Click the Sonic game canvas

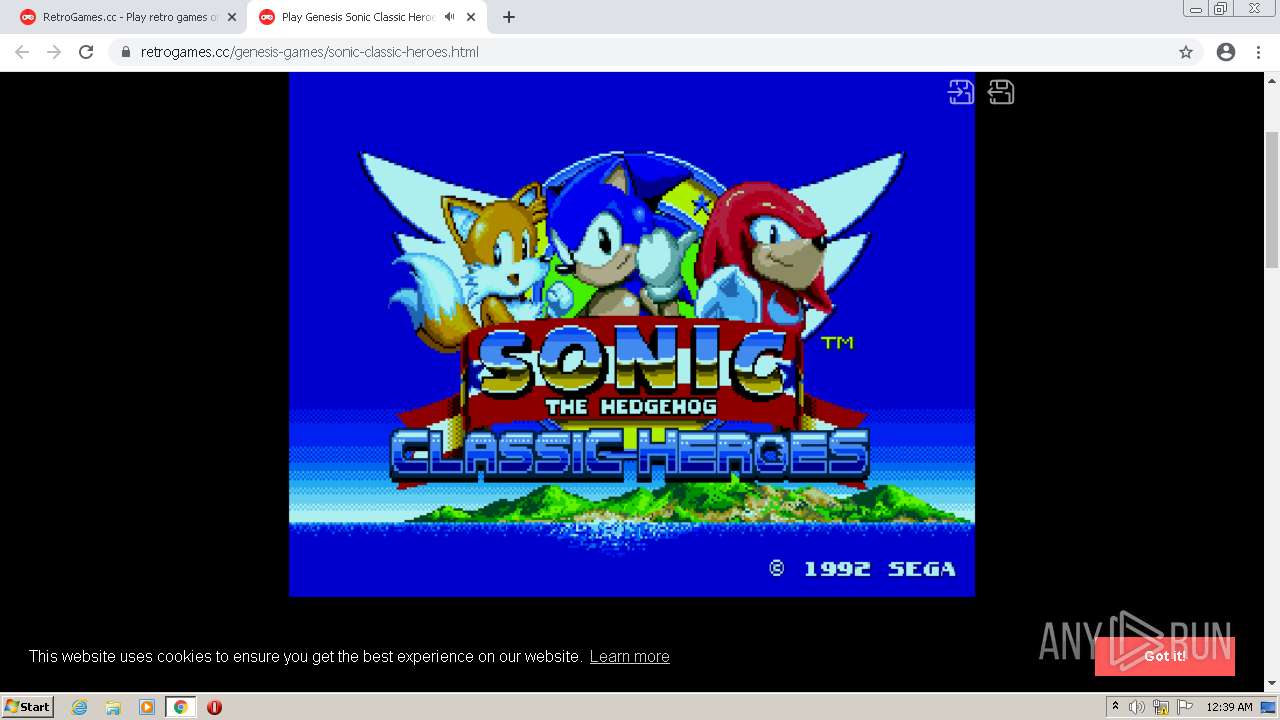coord(632,334)
